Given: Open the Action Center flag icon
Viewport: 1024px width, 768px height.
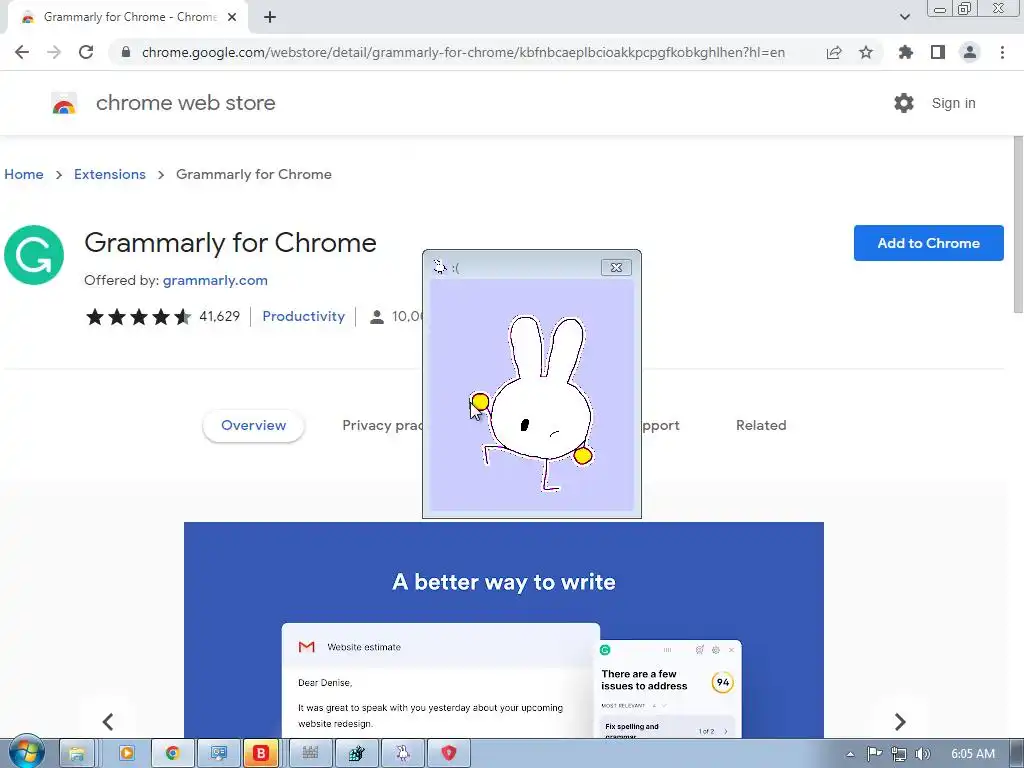Looking at the screenshot, I should click(874, 754).
